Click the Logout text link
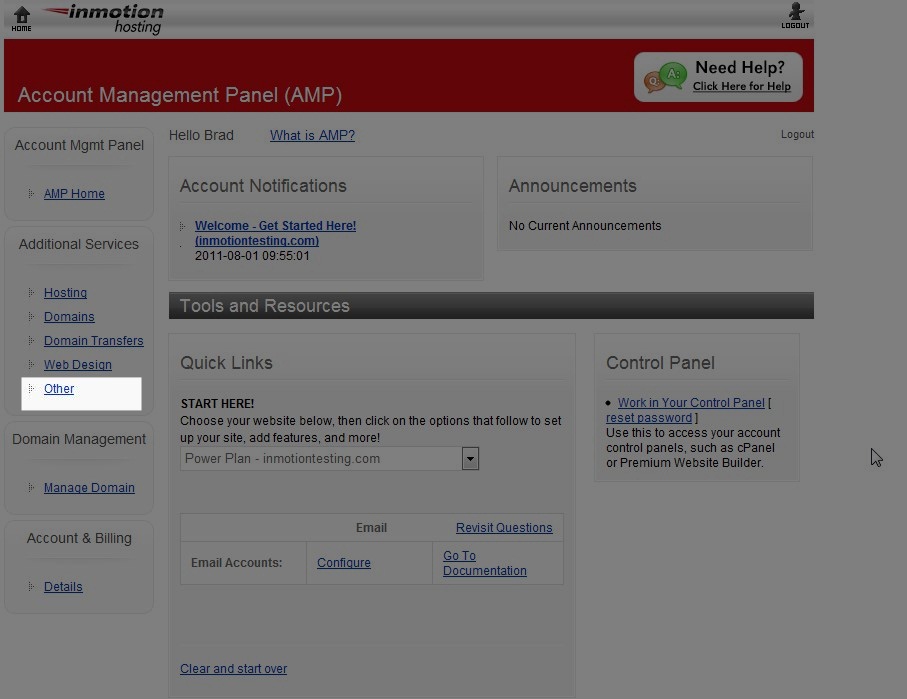This screenshot has width=907, height=699. pyautogui.click(x=797, y=134)
